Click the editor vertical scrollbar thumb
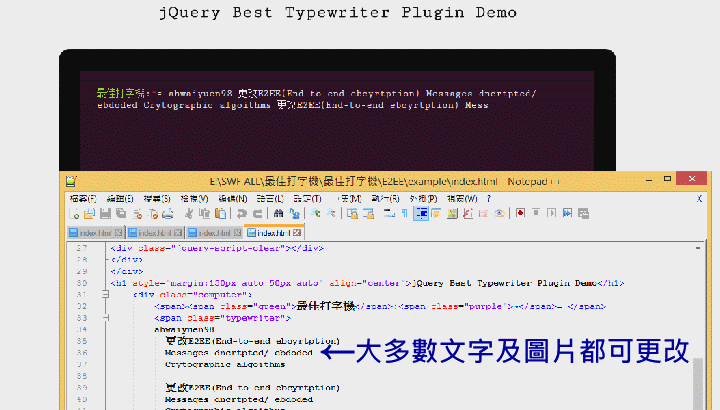The image size is (720, 410). (698, 383)
